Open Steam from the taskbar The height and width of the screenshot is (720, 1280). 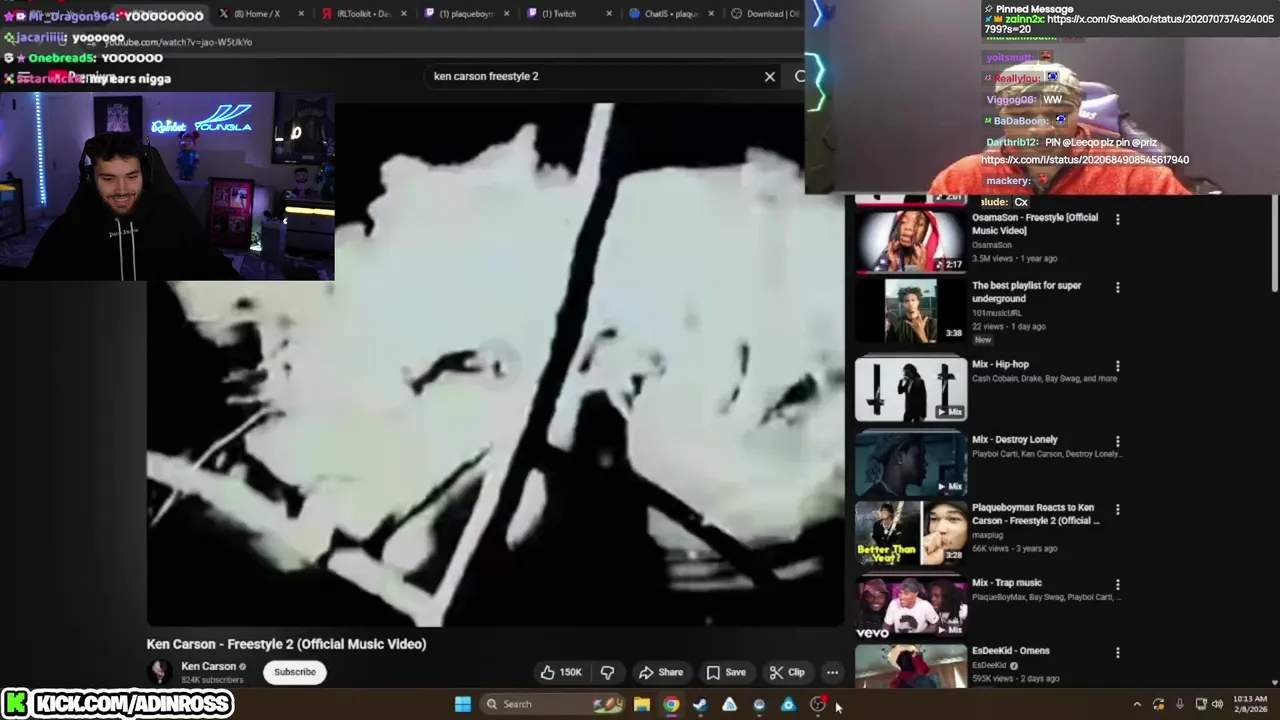[700, 704]
